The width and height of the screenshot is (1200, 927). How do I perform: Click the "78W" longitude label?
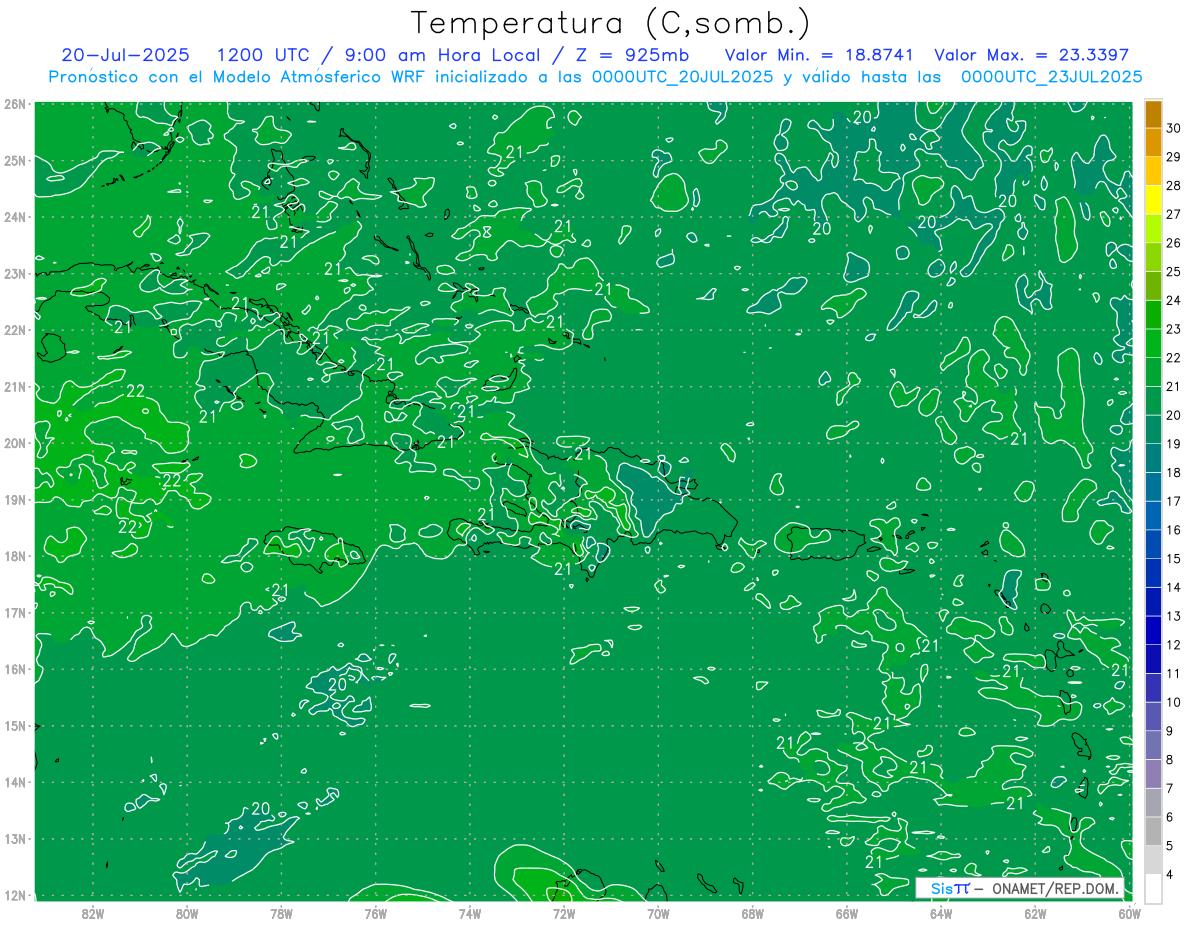[x=281, y=913]
